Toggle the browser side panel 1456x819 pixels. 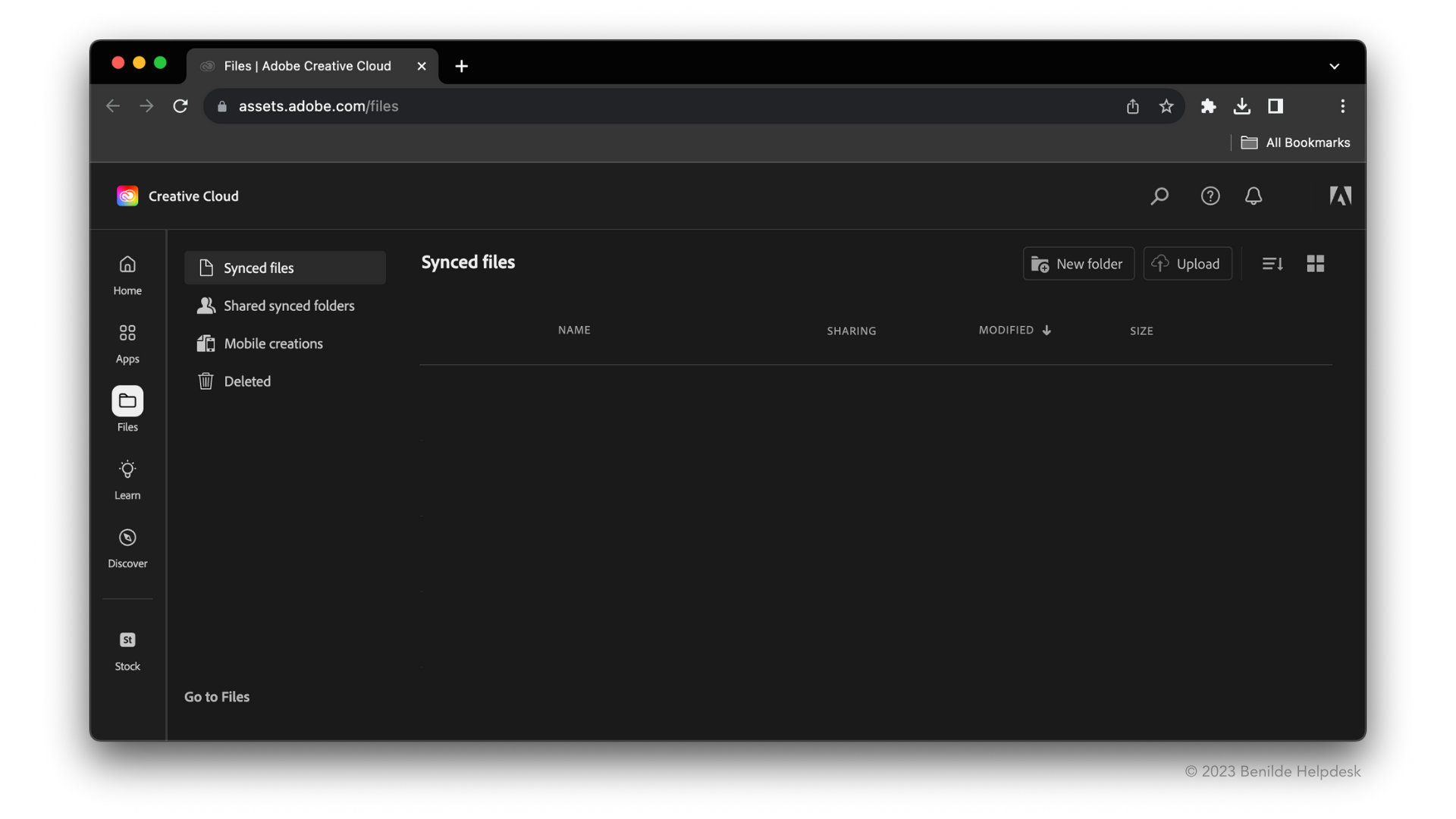point(1276,106)
